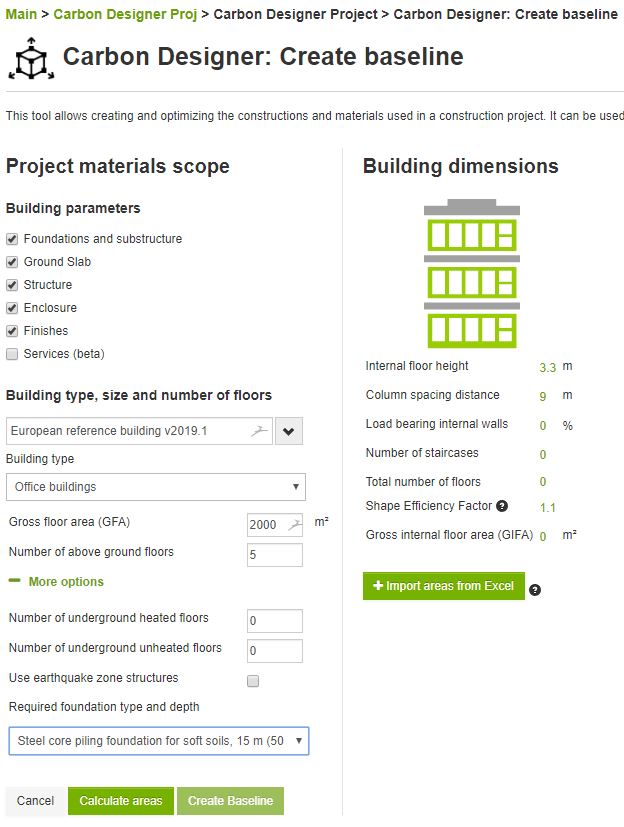Uncheck Foundations and substructure checkbox

pyautogui.click(x=12, y=239)
